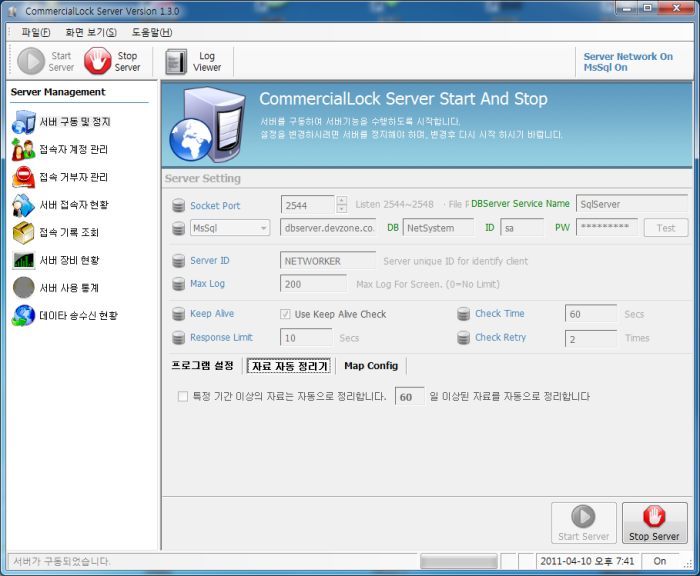Click database icon beside Check Time
The image size is (700, 576).
pyautogui.click(x=463, y=314)
